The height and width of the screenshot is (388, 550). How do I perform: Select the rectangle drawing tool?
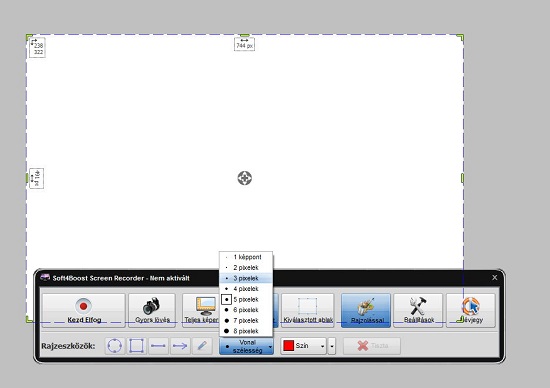coord(136,346)
